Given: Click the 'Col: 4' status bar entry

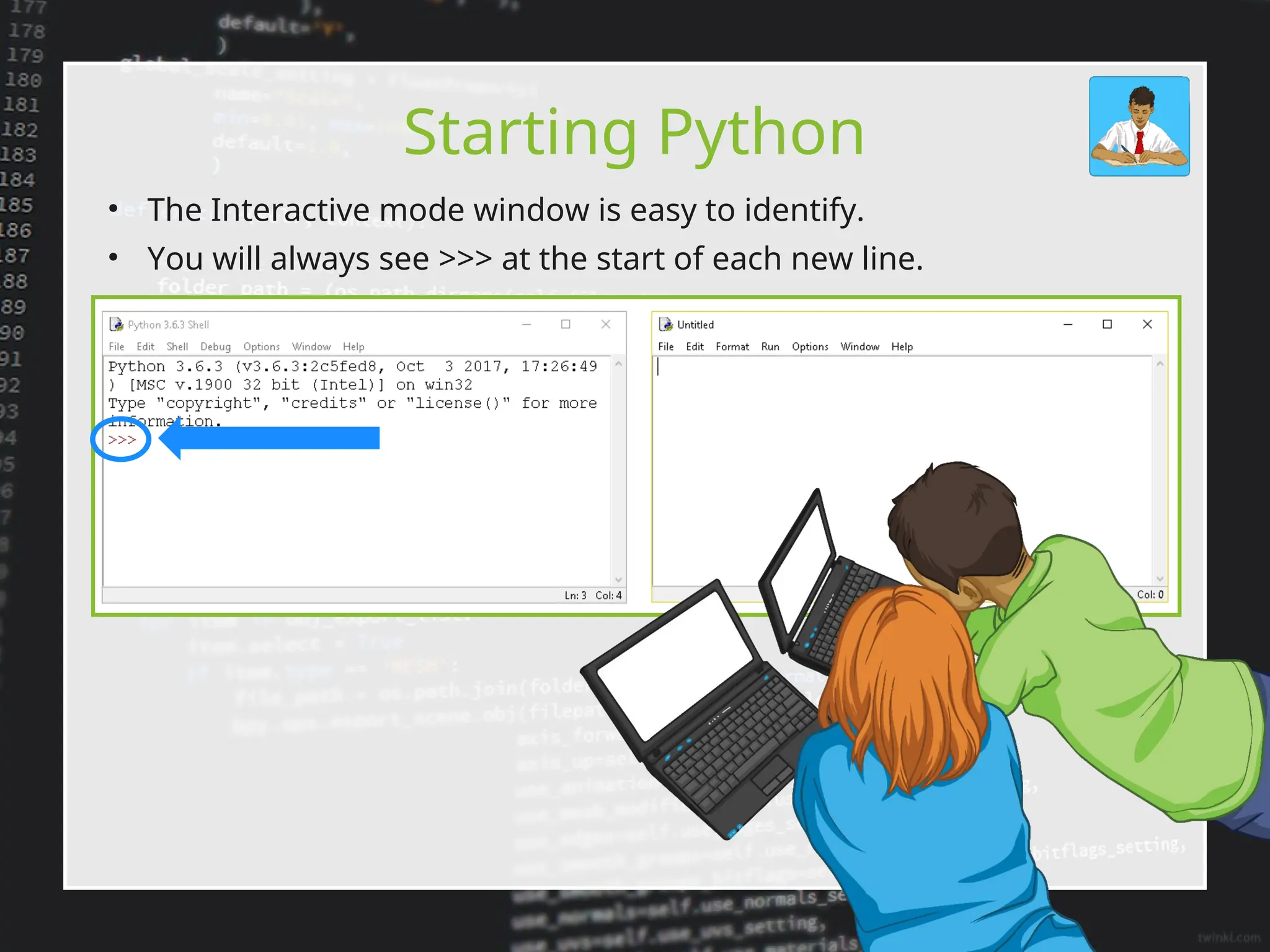Looking at the screenshot, I should point(608,595).
